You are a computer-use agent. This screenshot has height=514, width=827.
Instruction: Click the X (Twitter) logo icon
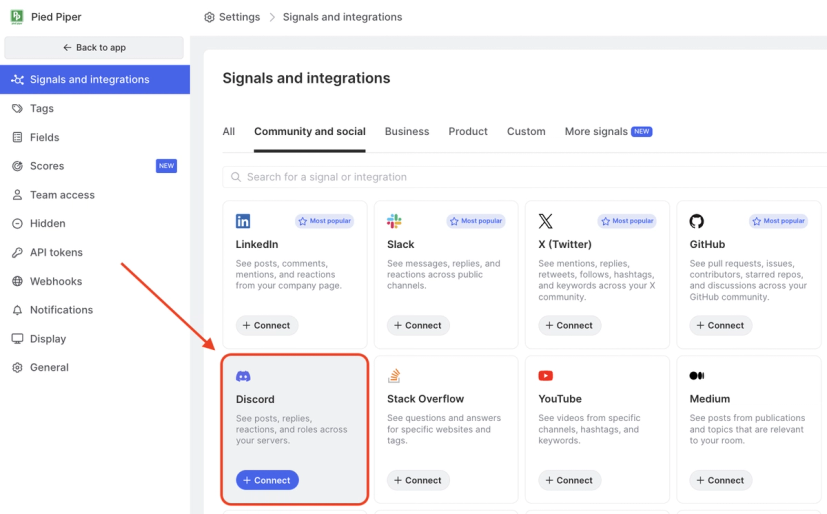click(545, 221)
